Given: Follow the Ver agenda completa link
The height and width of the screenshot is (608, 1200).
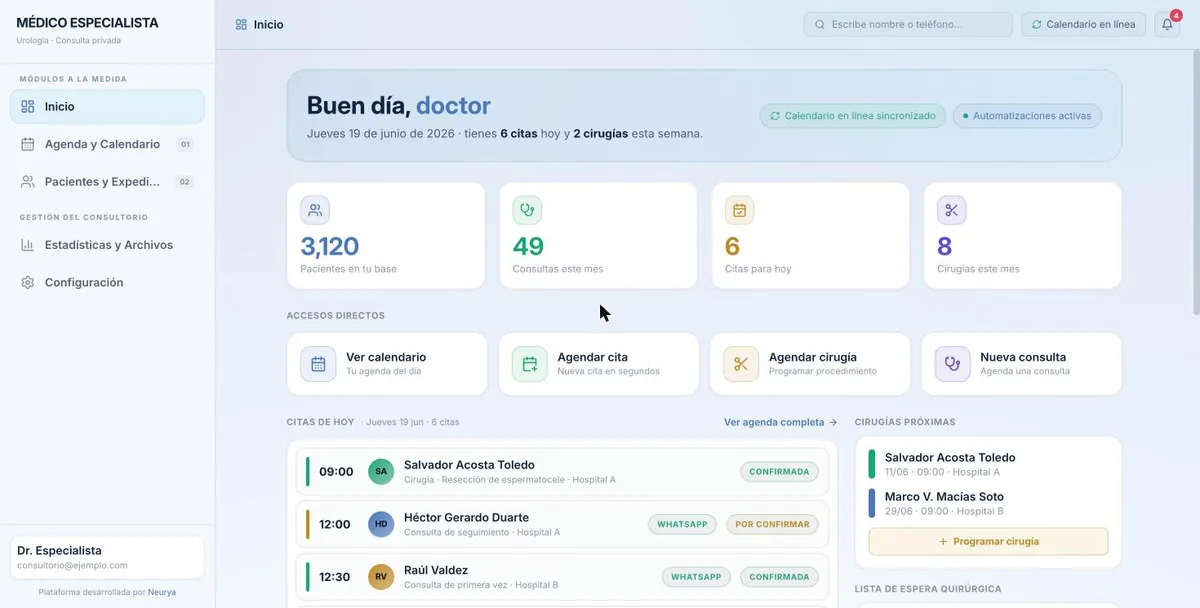Looking at the screenshot, I should (x=781, y=422).
